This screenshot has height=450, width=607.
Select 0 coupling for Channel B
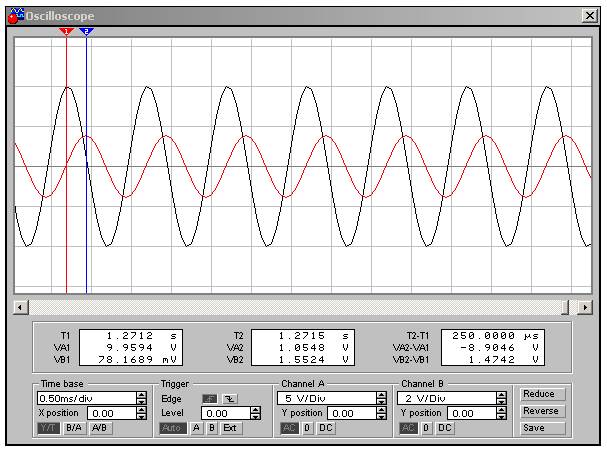pos(427,428)
